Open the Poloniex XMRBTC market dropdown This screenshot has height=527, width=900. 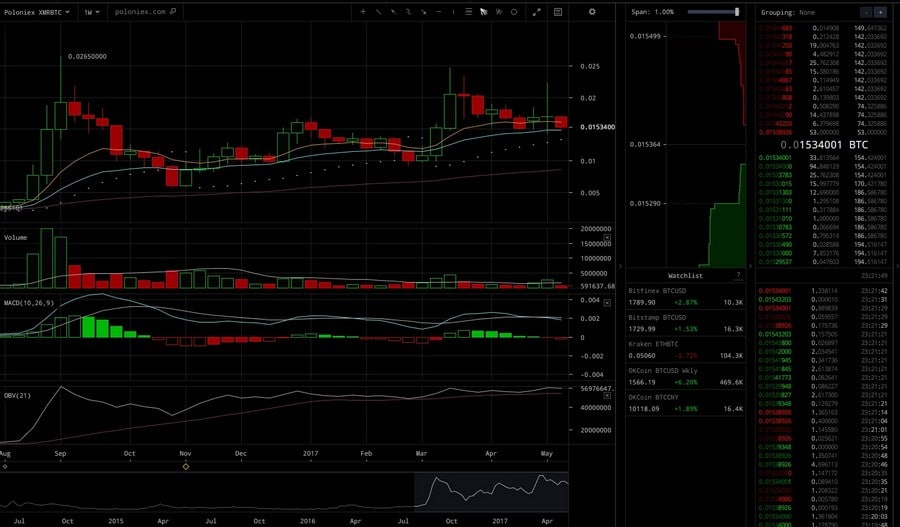[x=36, y=11]
